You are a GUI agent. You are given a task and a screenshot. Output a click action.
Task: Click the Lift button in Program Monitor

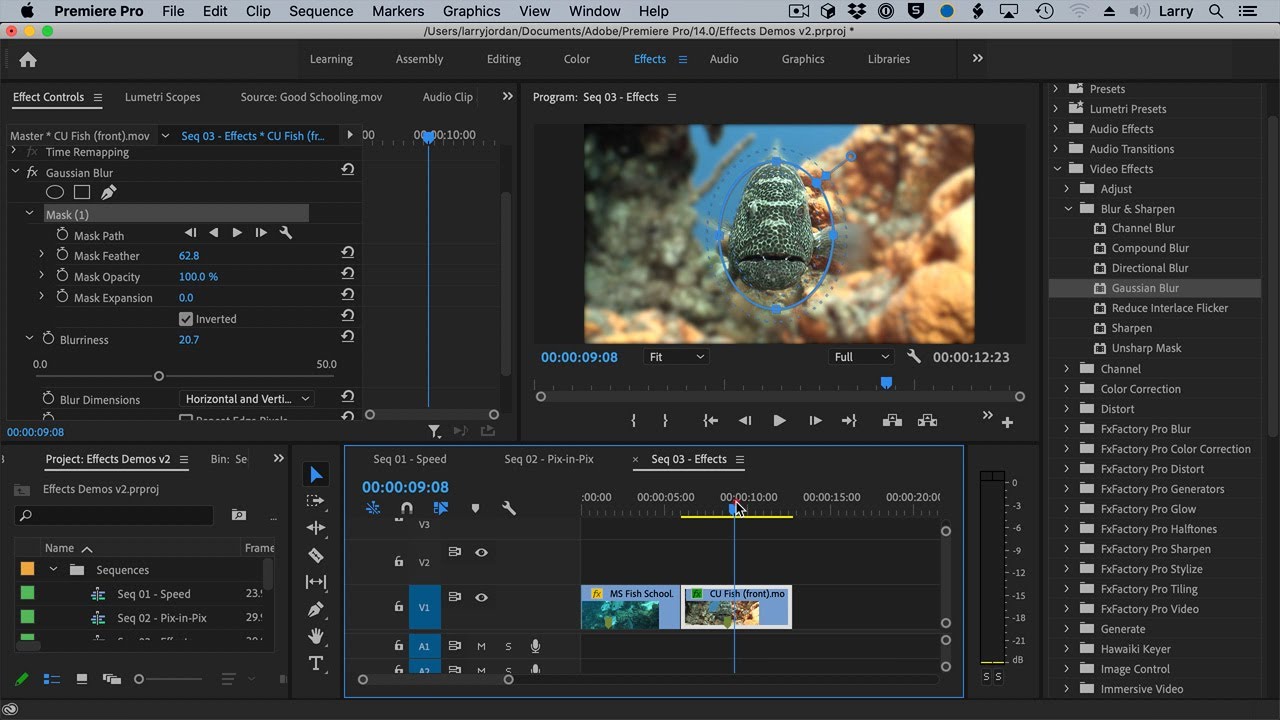click(892, 421)
